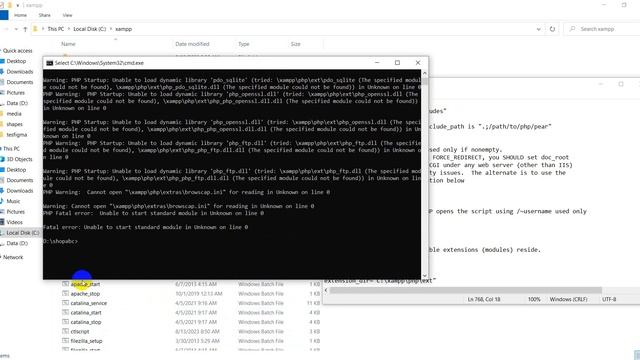Click Ln 768, Col 18 in status bar
The height and width of the screenshot is (360, 640).
[x=484, y=299]
